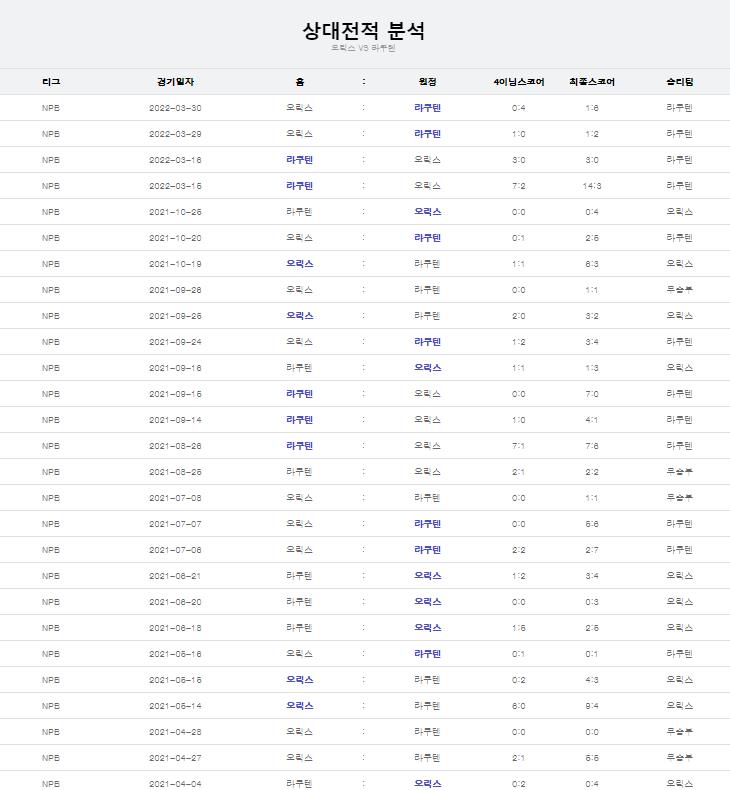Select the date cell 2021-06-20
730x790 pixels.
tap(175, 602)
